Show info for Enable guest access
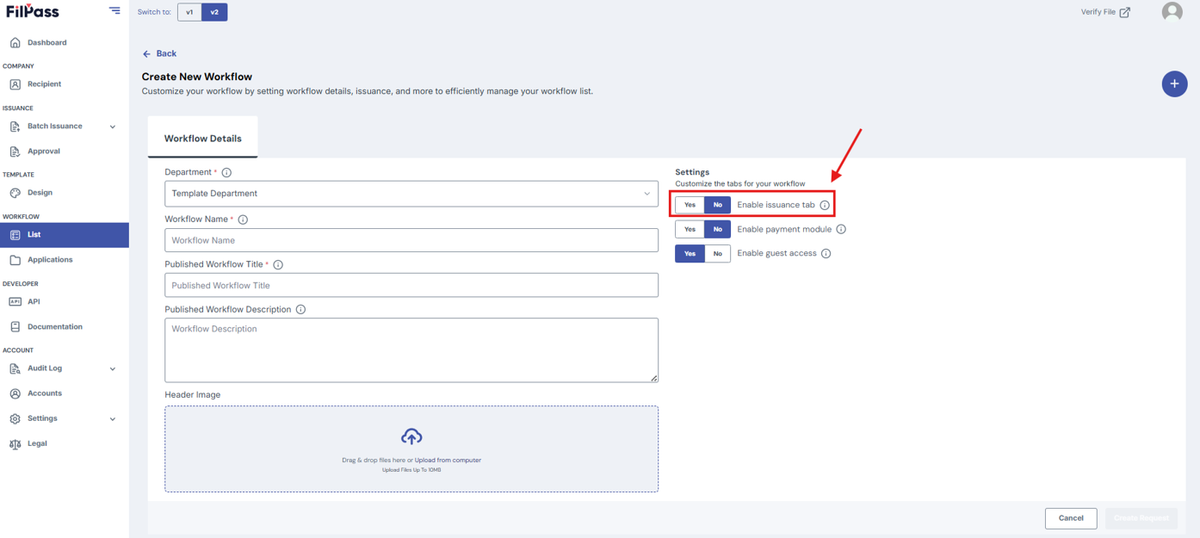 pyautogui.click(x=826, y=254)
